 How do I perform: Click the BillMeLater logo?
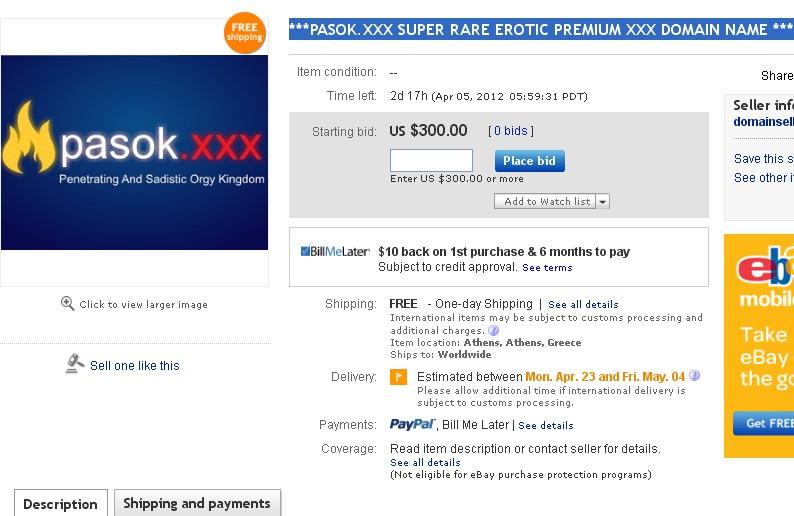(x=335, y=252)
